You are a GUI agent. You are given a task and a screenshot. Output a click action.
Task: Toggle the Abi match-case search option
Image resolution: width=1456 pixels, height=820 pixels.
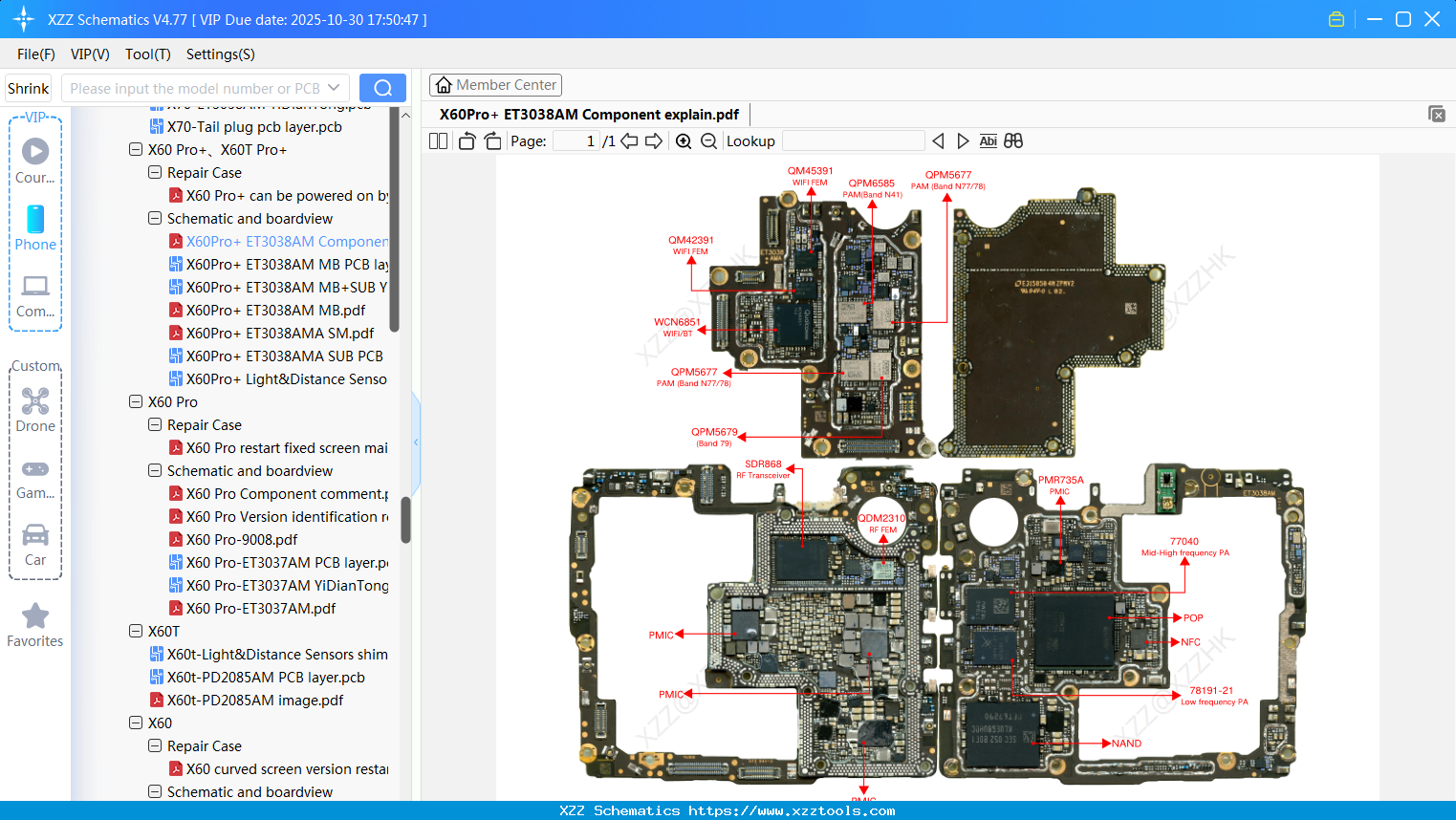pyautogui.click(x=988, y=140)
